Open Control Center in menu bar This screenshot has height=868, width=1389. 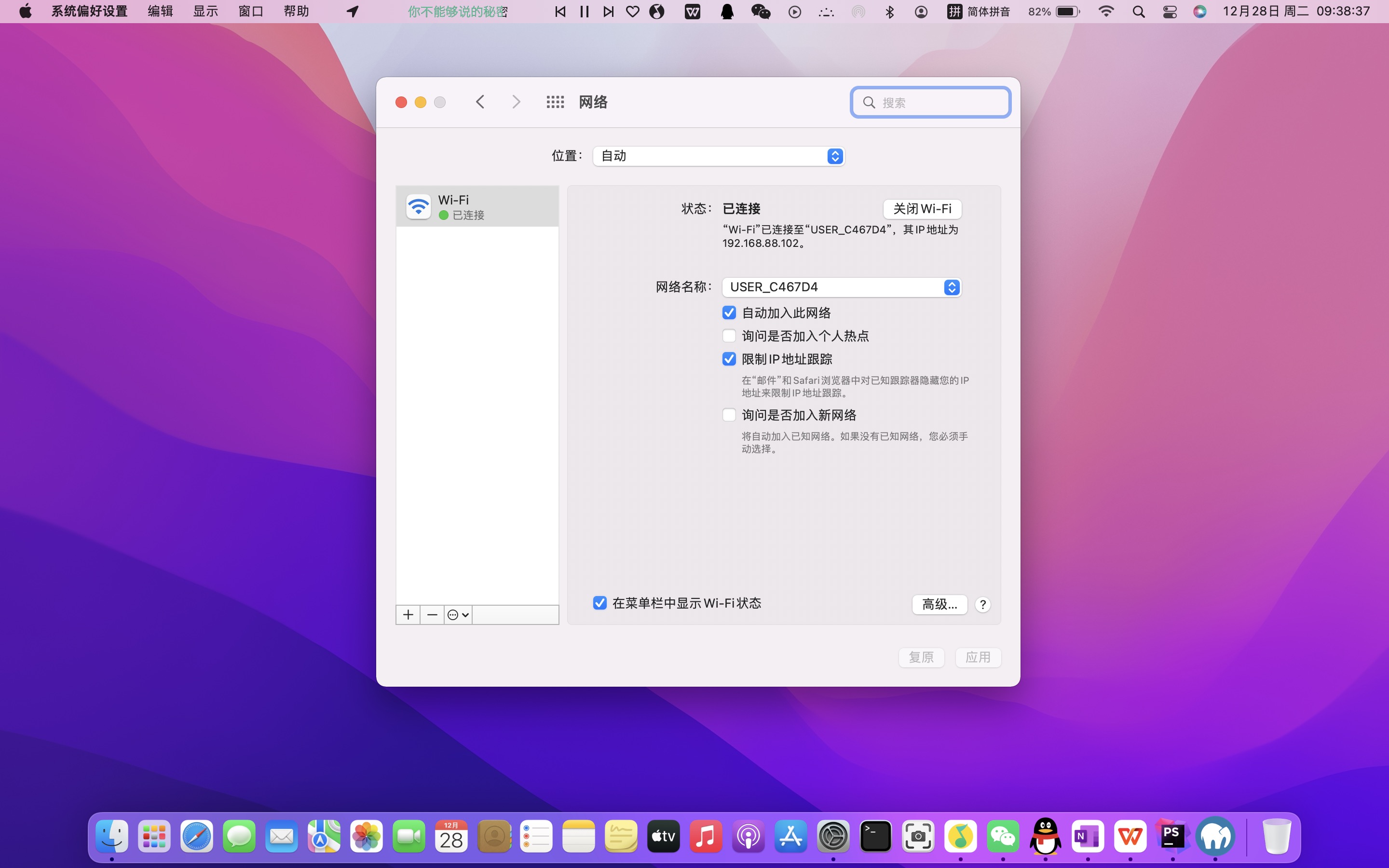coord(1170,12)
